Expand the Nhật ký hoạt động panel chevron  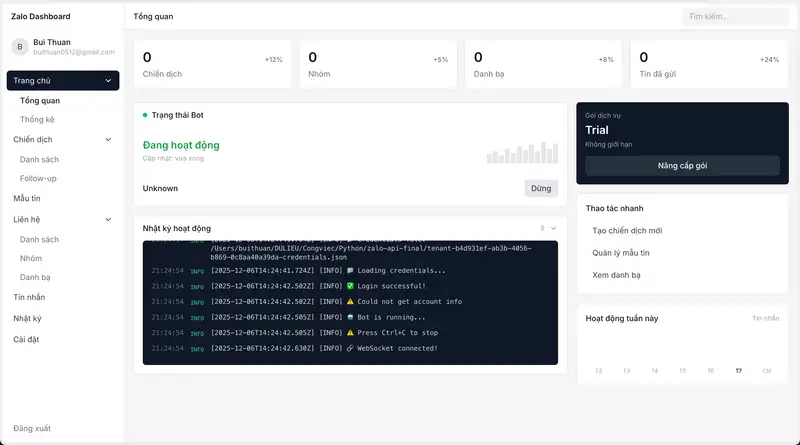pyautogui.click(x=553, y=228)
